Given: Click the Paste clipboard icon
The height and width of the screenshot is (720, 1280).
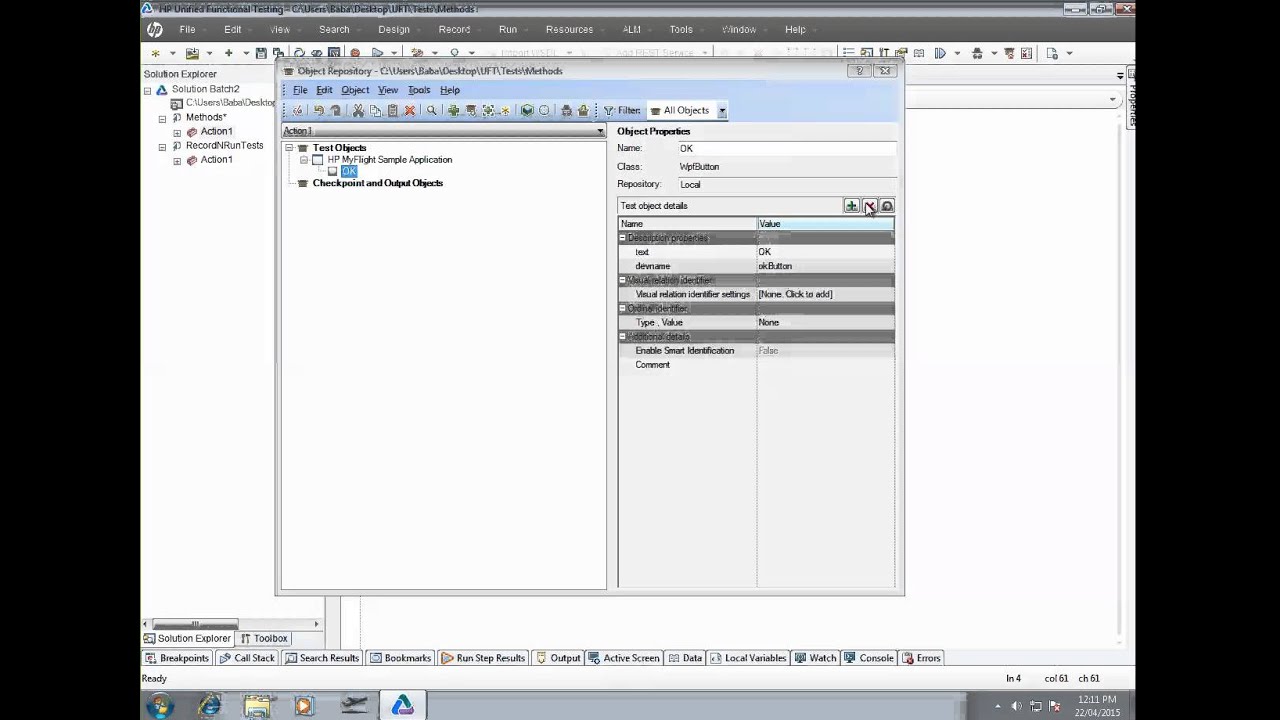Looking at the screenshot, I should (392, 110).
